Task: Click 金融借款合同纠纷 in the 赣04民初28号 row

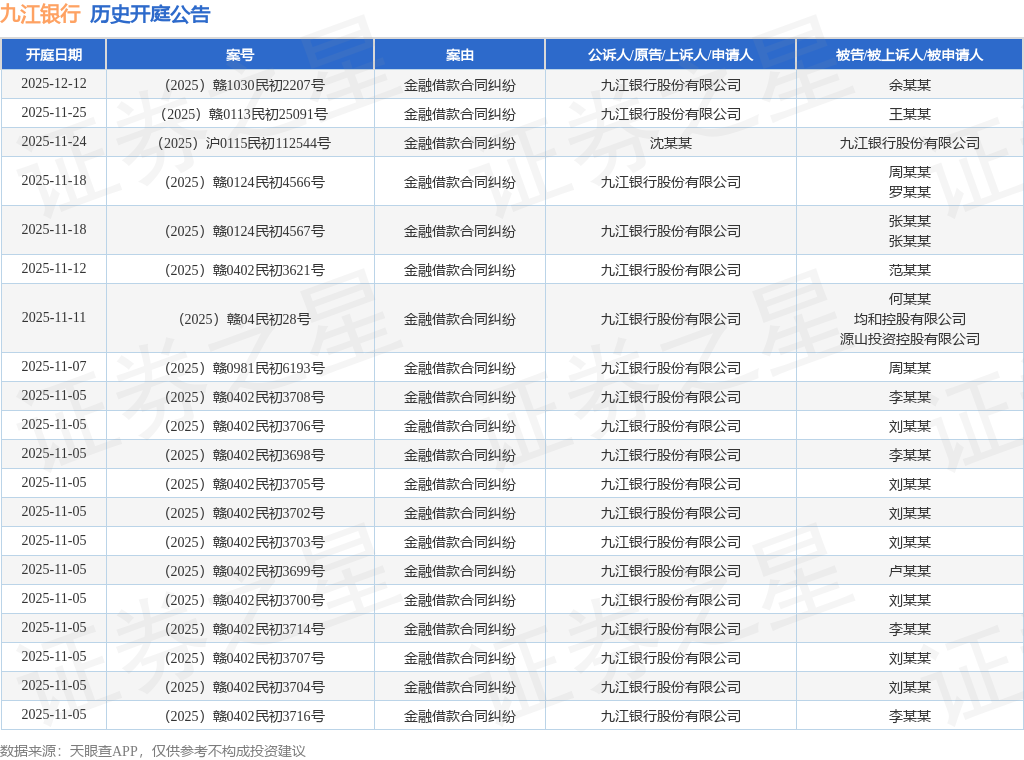Action: 459,319
